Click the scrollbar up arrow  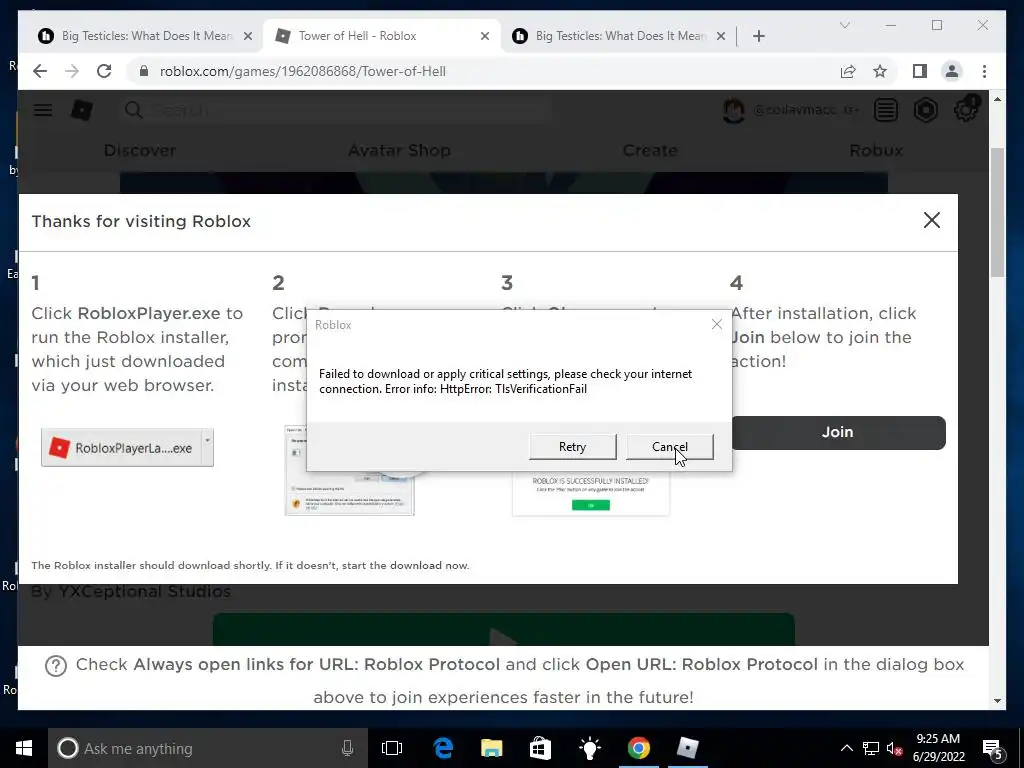click(x=997, y=99)
